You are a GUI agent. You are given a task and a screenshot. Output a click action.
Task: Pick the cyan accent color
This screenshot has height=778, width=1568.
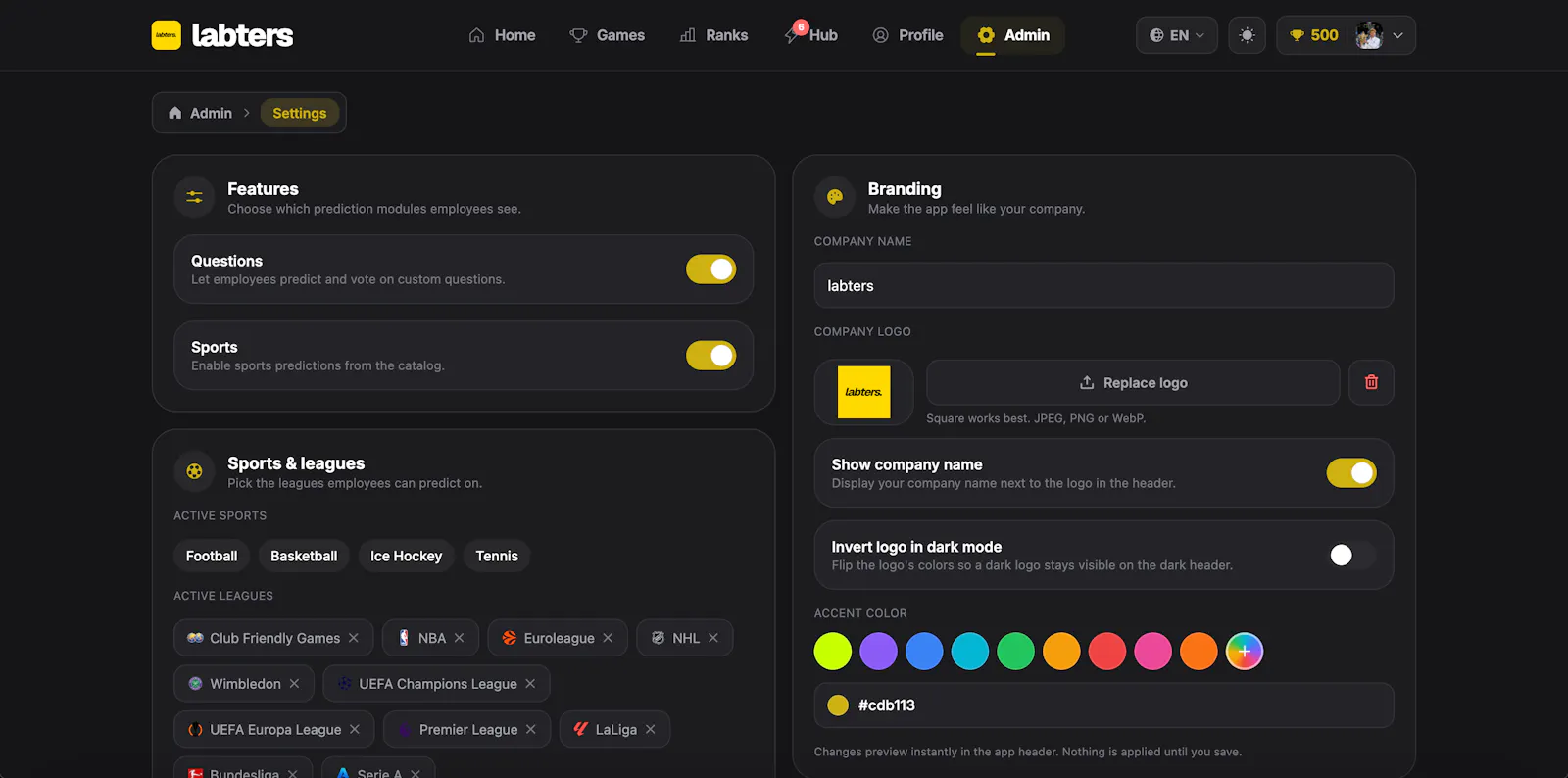[x=970, y=652]
